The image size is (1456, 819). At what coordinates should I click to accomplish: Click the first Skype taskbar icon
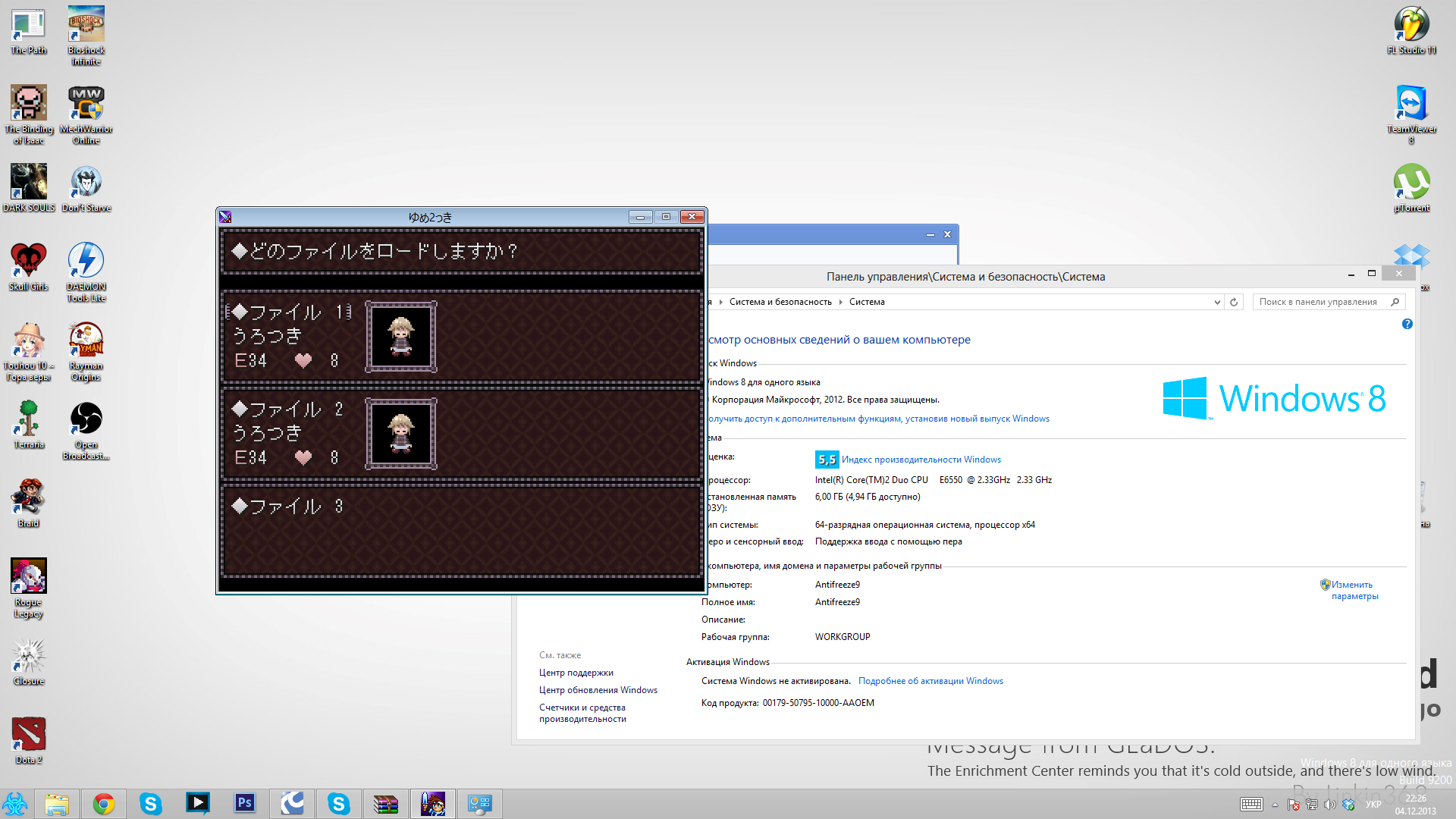coord(151,804)
